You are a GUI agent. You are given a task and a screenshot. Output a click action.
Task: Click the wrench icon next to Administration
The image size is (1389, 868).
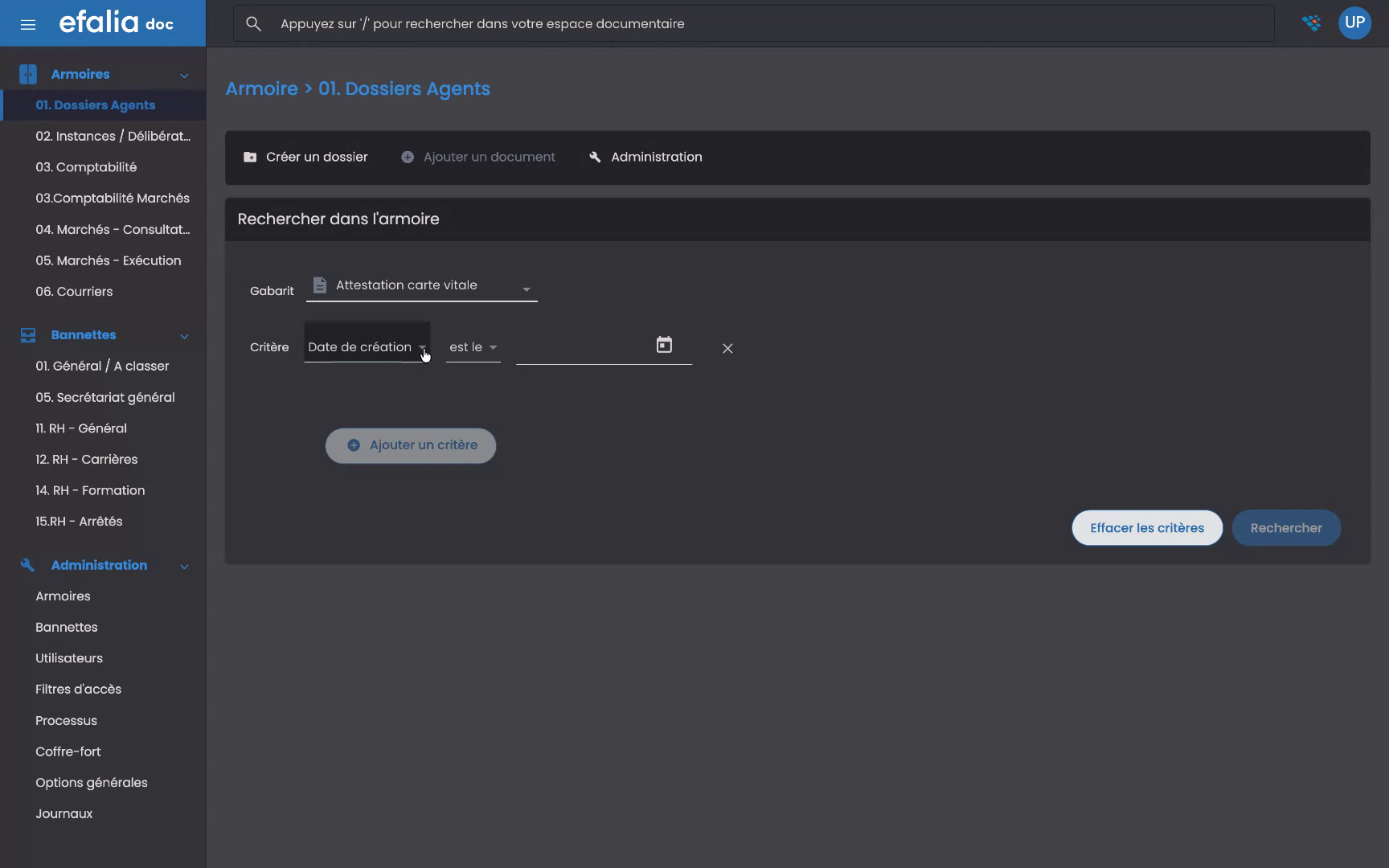point(595,157)
